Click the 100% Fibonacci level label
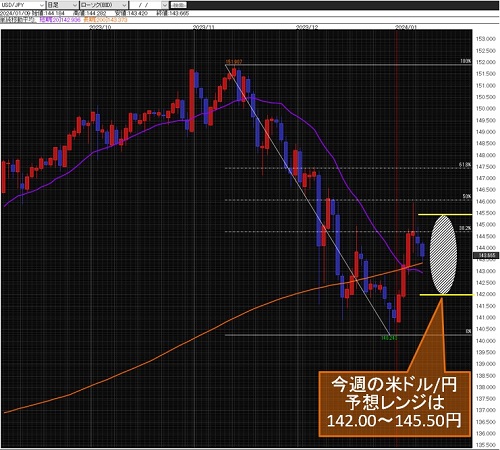 click(466, 61)
